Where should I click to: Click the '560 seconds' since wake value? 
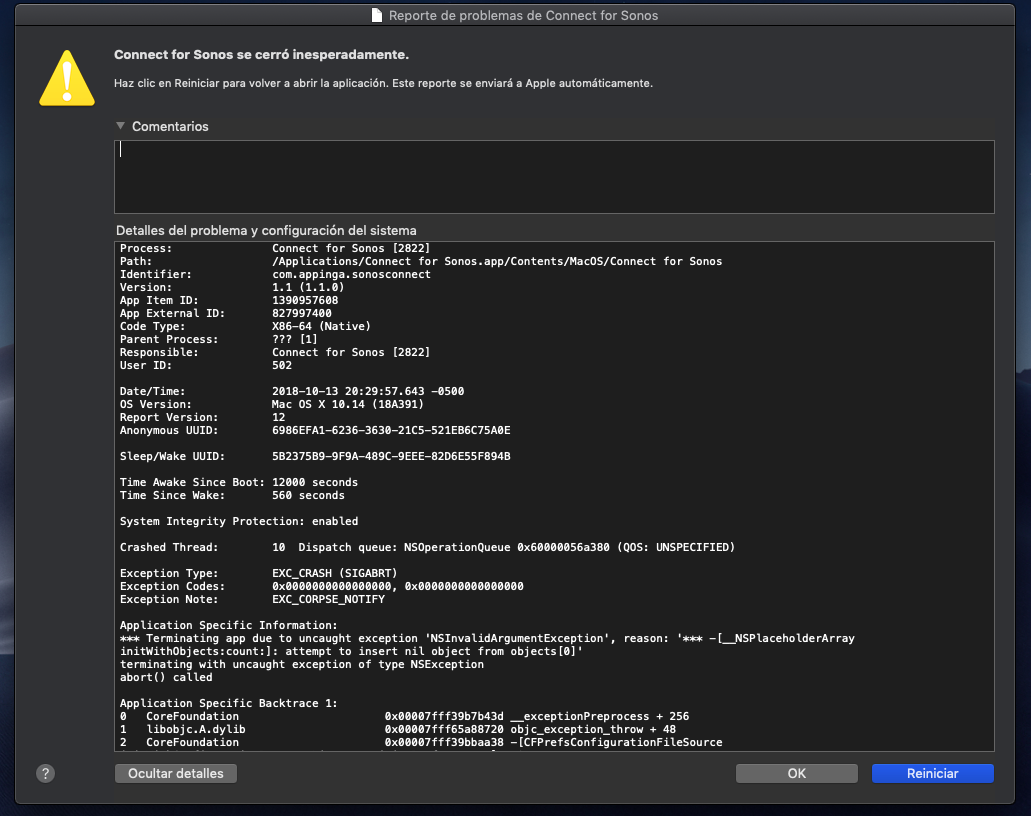[x=308, y=495]
